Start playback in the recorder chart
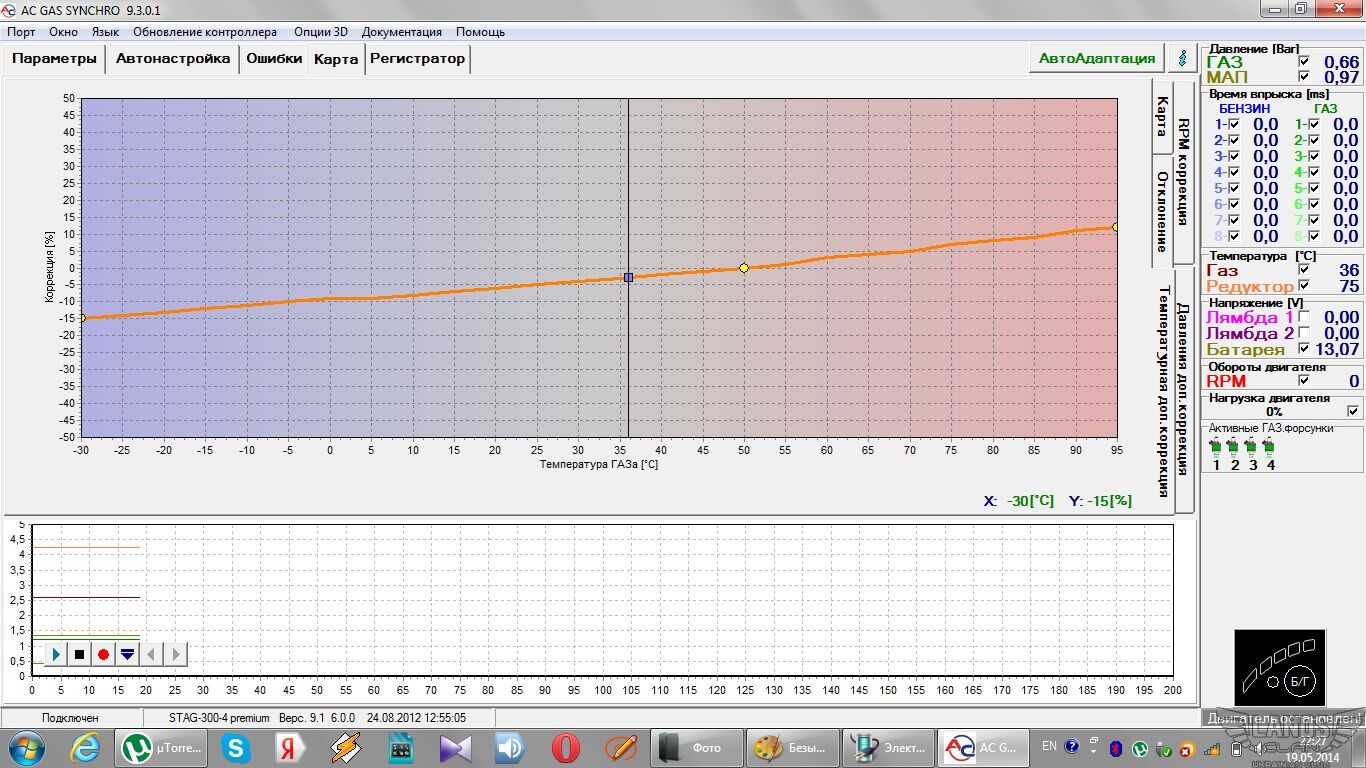 tap(56, 655)
